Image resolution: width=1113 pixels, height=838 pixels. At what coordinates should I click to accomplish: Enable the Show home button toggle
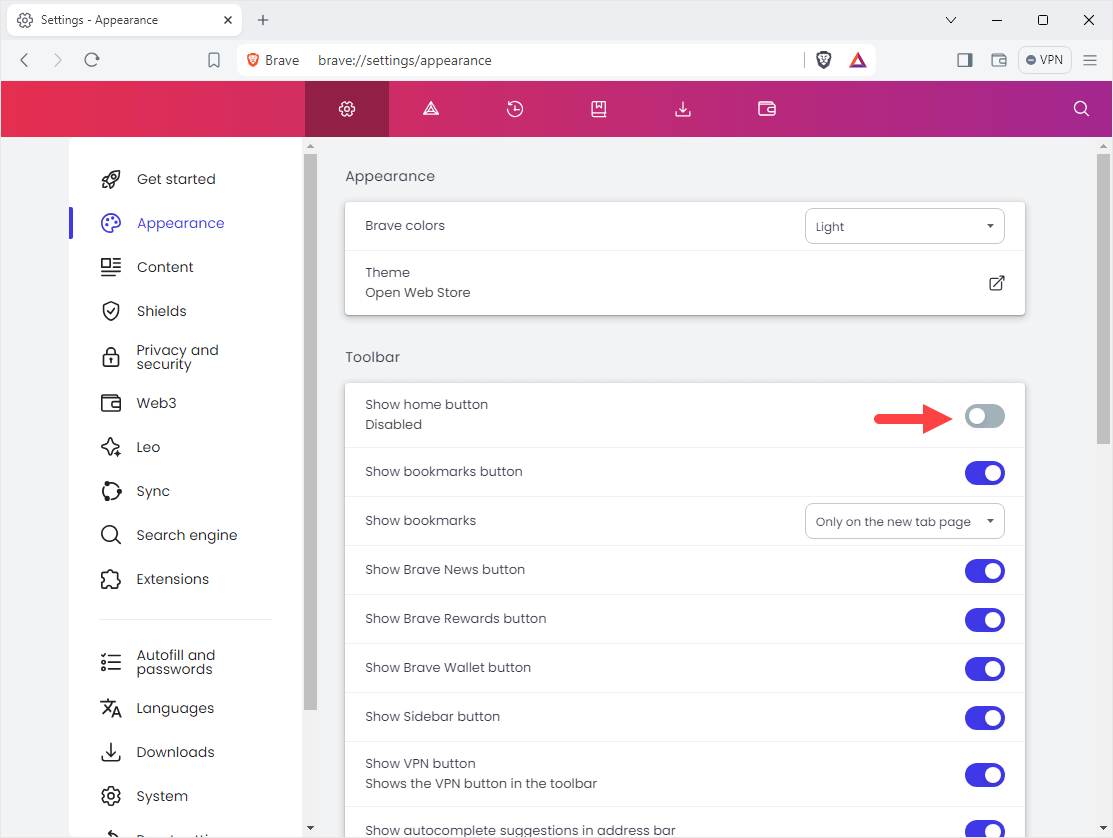[985, 416]
